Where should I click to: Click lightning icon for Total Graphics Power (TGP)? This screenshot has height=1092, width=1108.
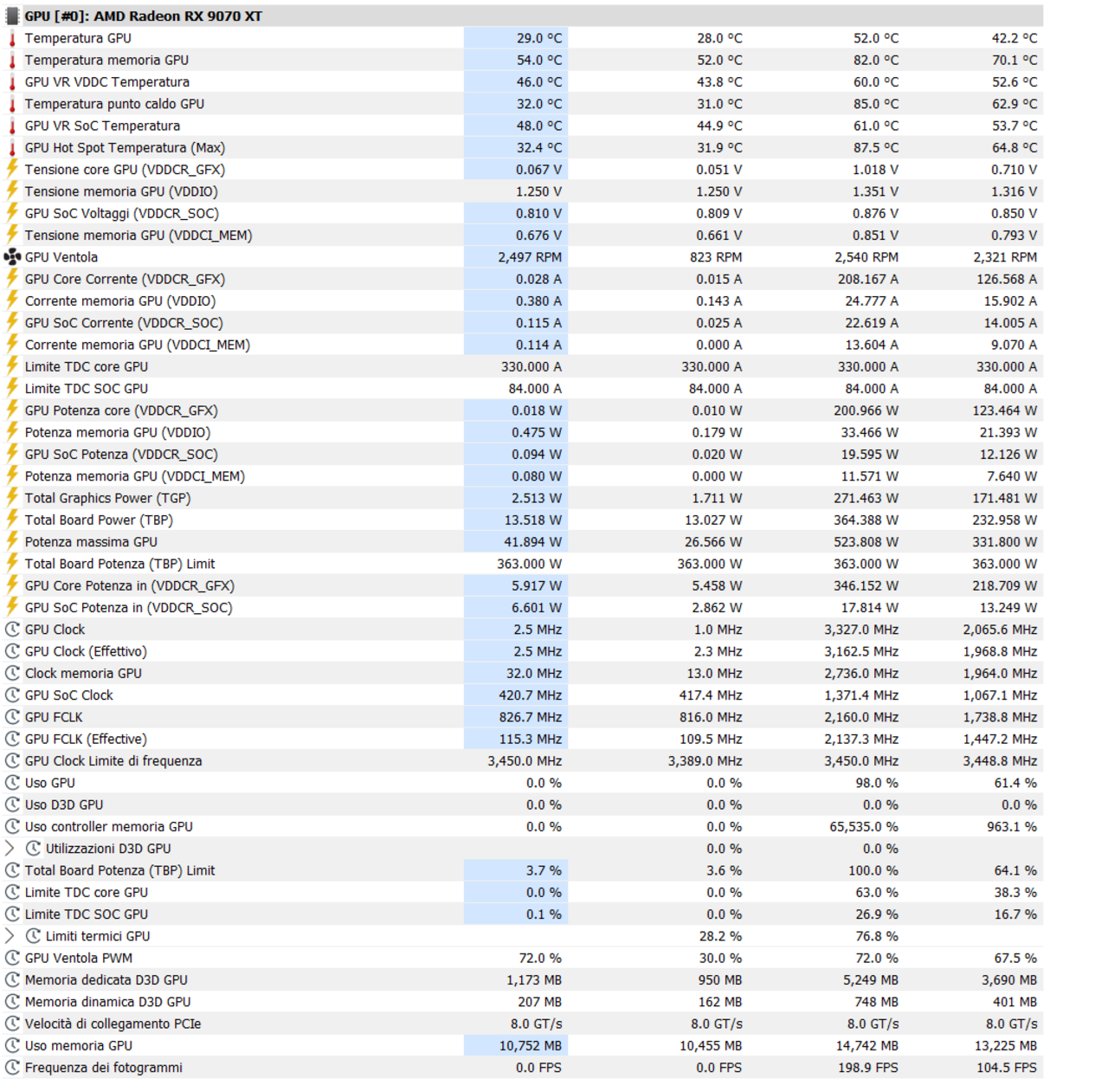click(12, 498)
